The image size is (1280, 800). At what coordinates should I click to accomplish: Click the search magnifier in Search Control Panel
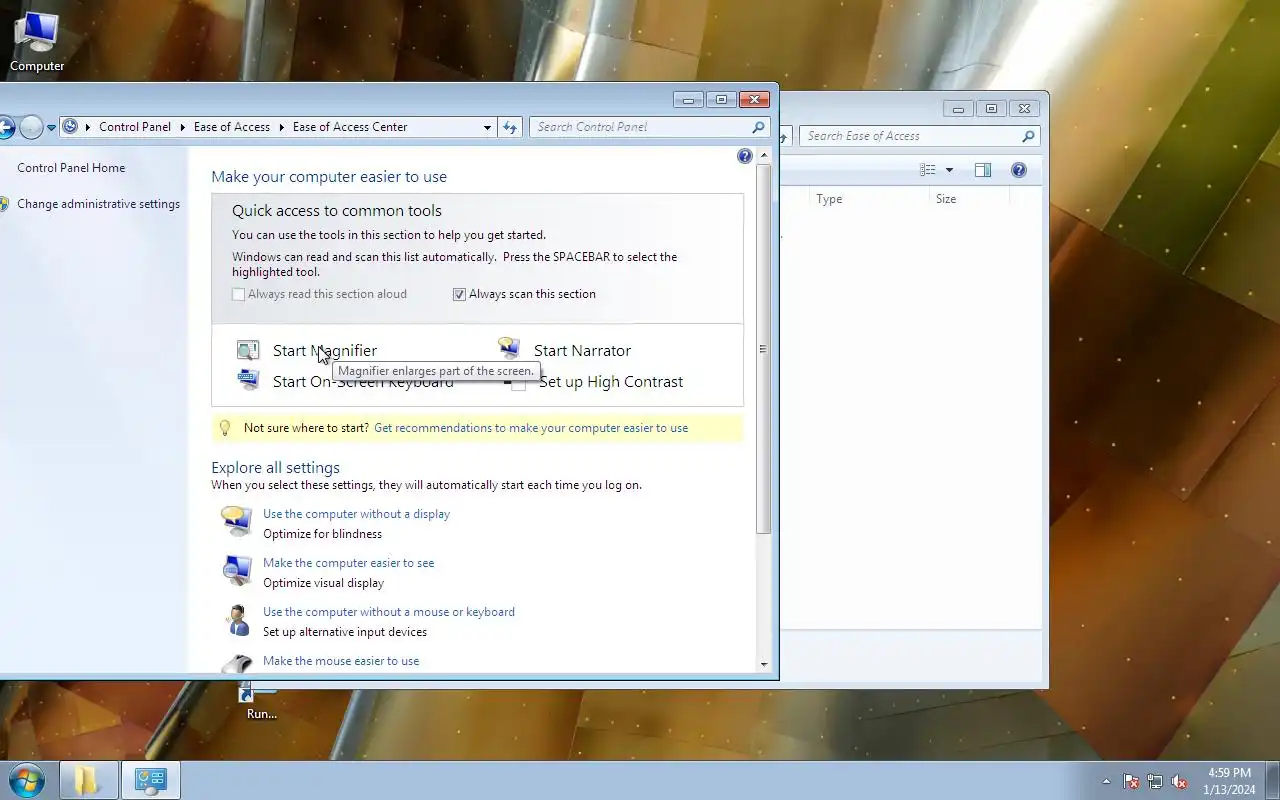tap(758, 127)
